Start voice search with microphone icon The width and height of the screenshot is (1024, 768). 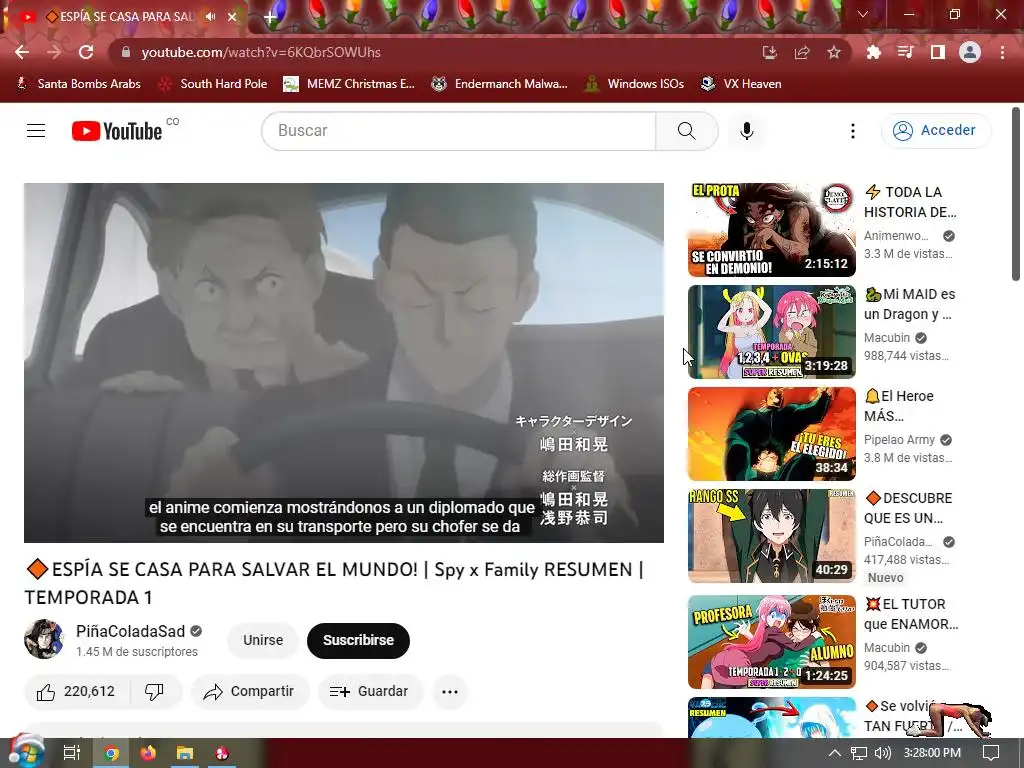746,131
